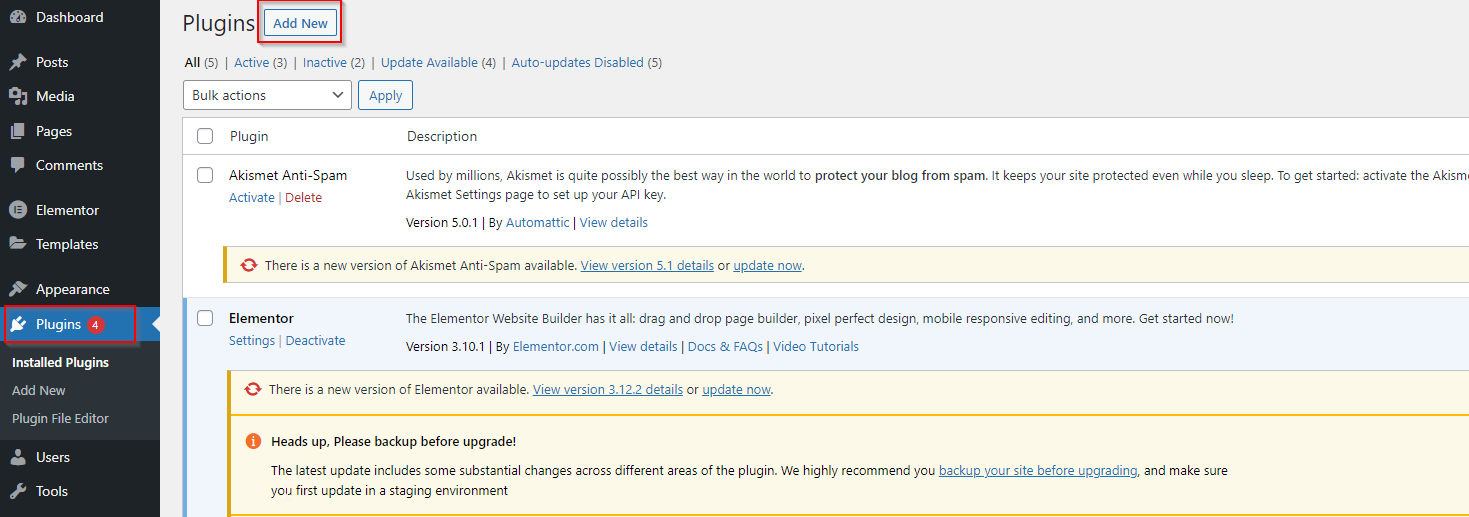Screen dimensions: 1469x517
Task: Click the Templates folder icon
Action: click(x=18, y=244)
